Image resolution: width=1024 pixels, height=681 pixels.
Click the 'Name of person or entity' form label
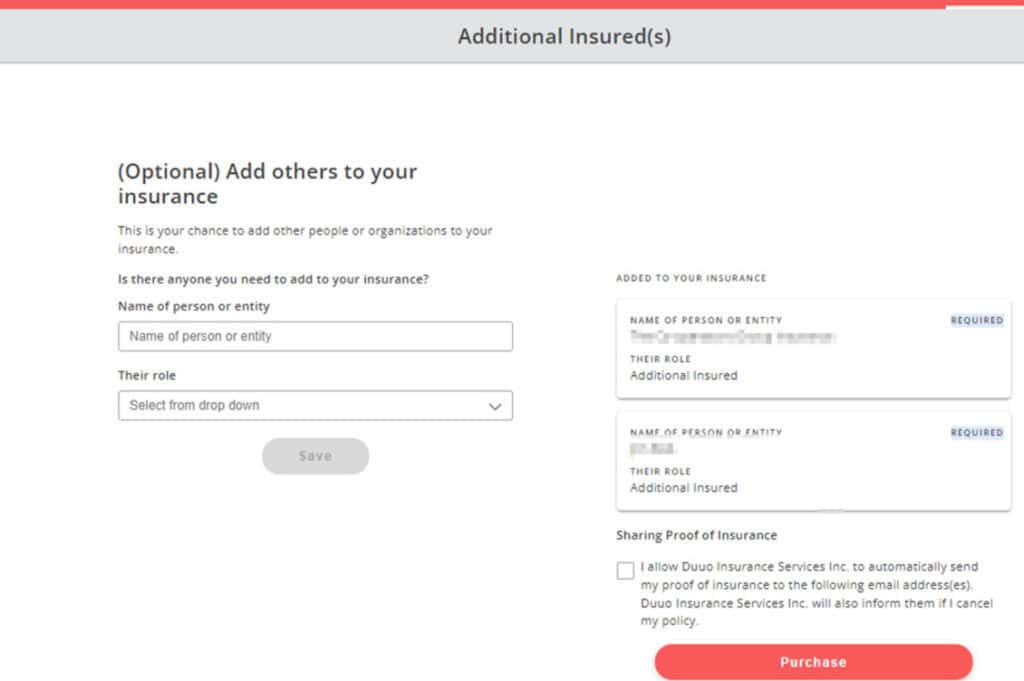coord(194,306)
